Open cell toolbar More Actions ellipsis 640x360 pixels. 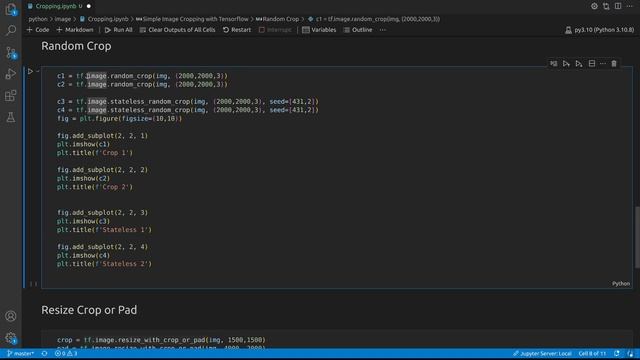click(603, 64)
